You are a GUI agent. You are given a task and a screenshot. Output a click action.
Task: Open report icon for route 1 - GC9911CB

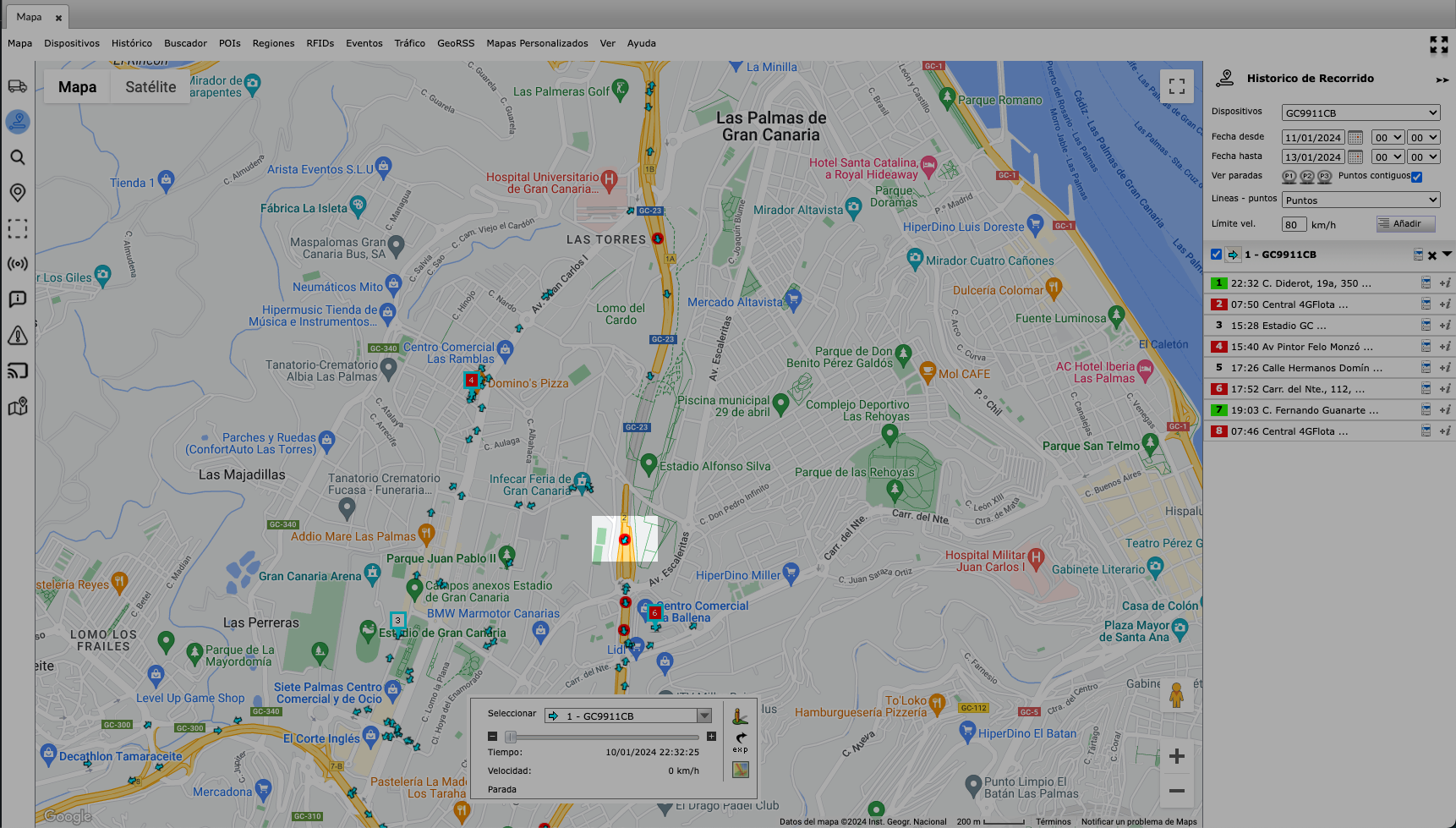pyautogui.click(x=1419, y=255)
